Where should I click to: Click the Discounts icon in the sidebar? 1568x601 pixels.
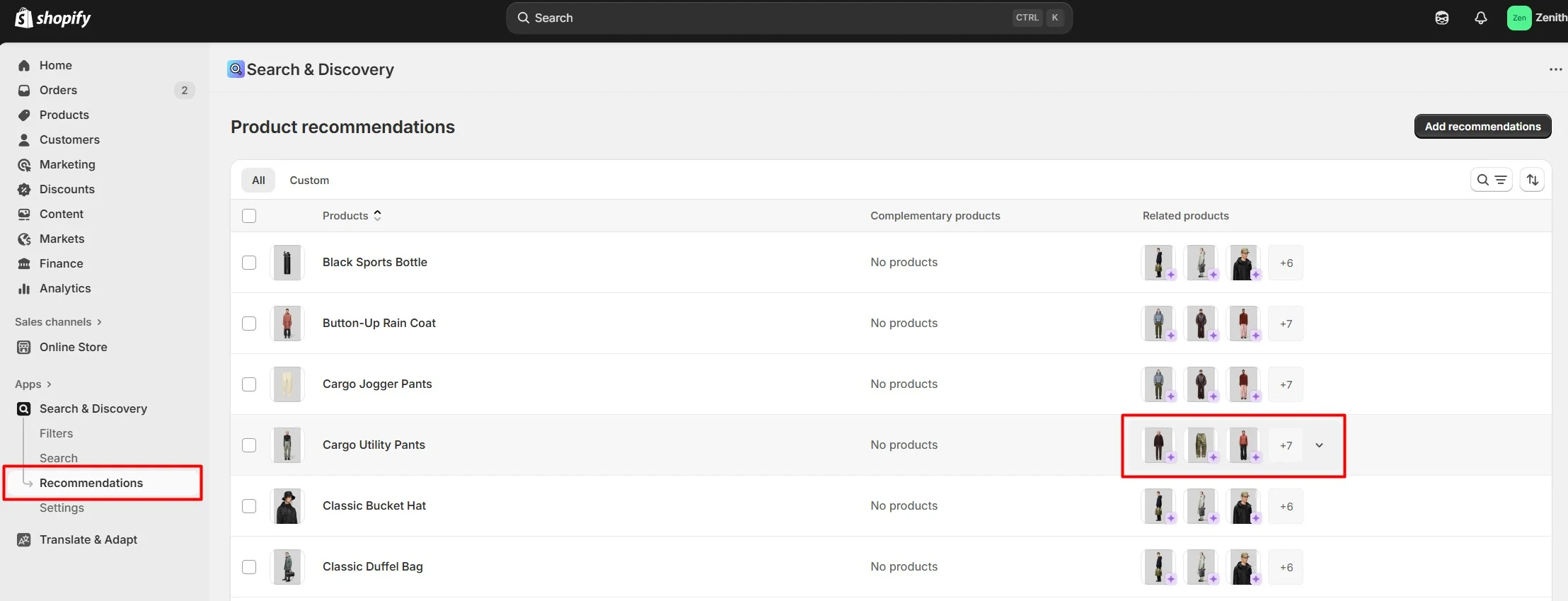pyautogui.click(x=24, y=190)
